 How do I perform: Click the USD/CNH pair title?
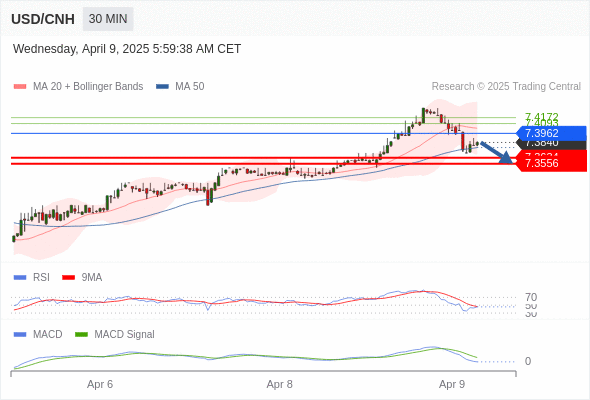tap(43, 19)
